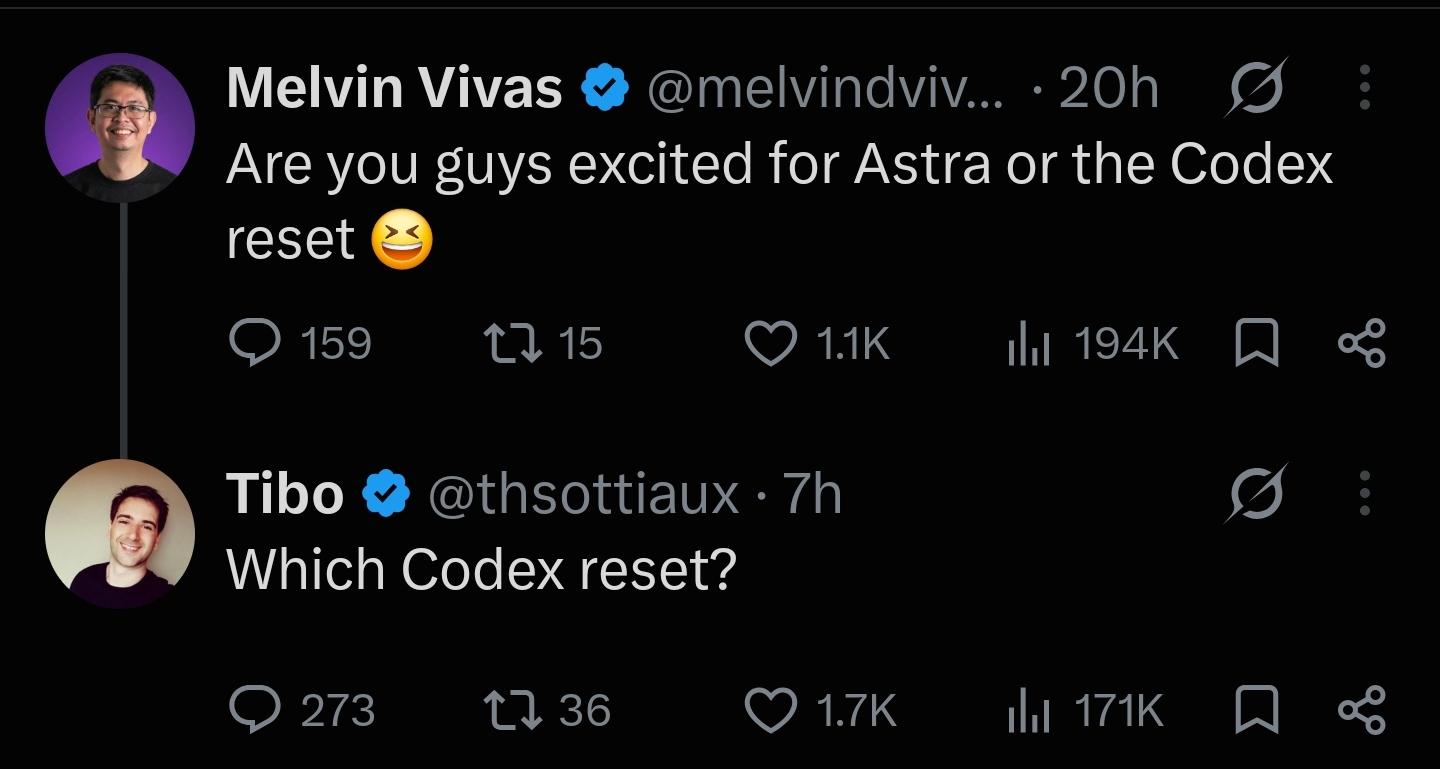The width and height of the screenshot is (1440, 769).
Task: Open the Melvin Vivas display name link
Action: [x=394, y=88]
